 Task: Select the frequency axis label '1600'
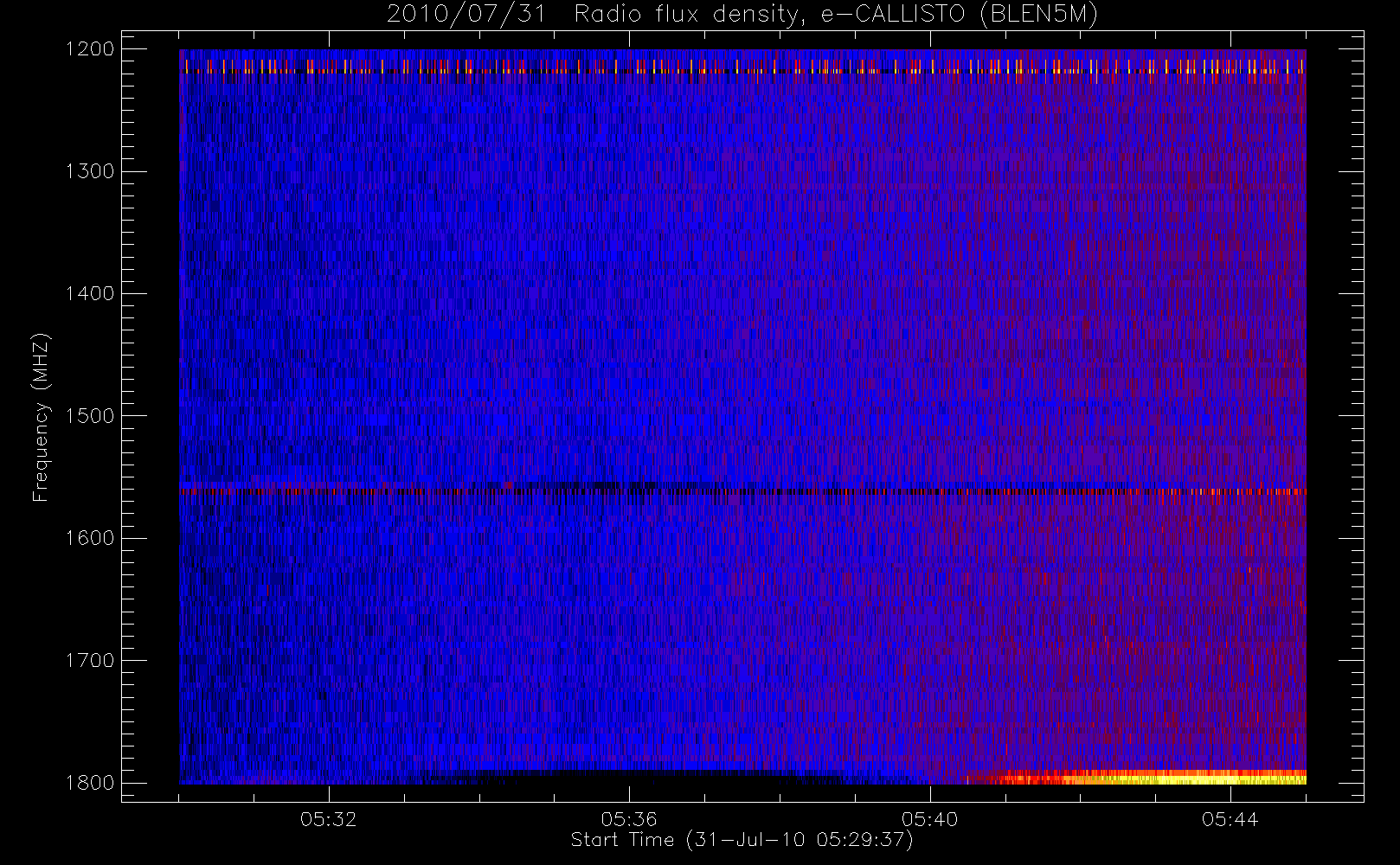[90, 538]
